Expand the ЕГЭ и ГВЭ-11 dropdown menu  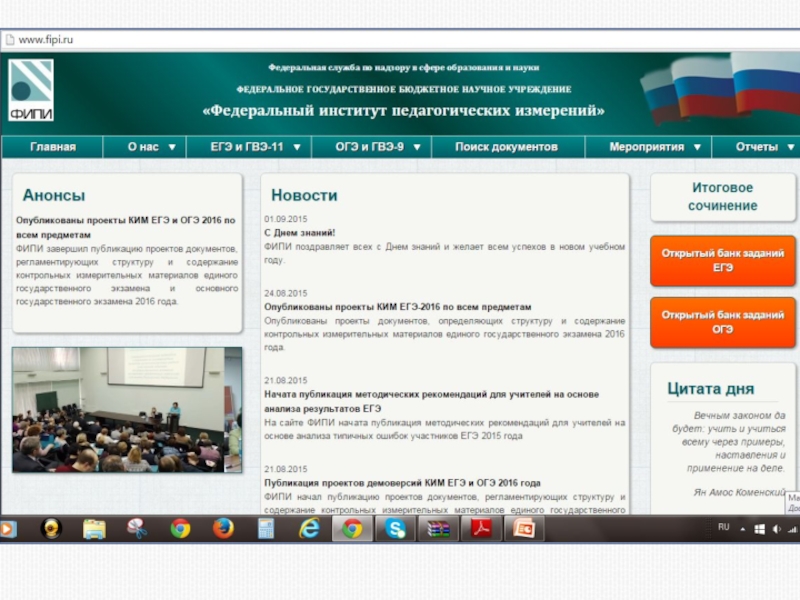point(254,147)
